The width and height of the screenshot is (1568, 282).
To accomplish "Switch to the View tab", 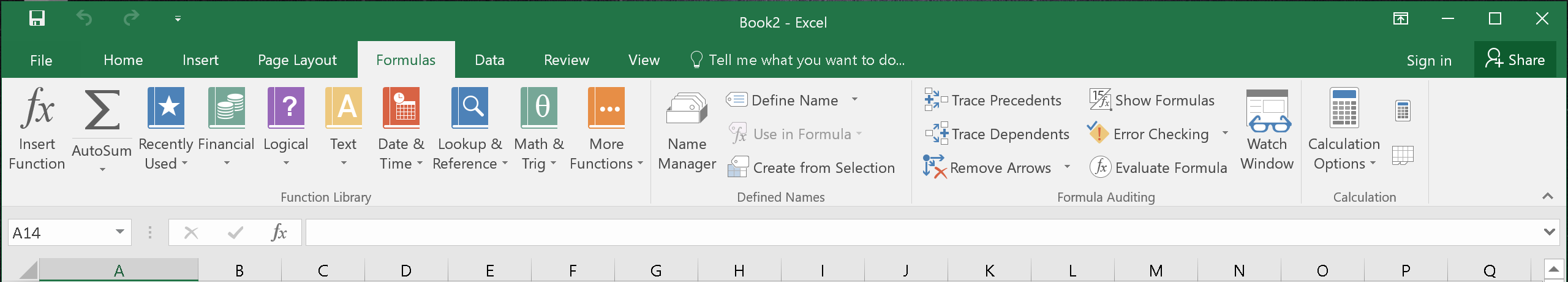I will (644, 60).
